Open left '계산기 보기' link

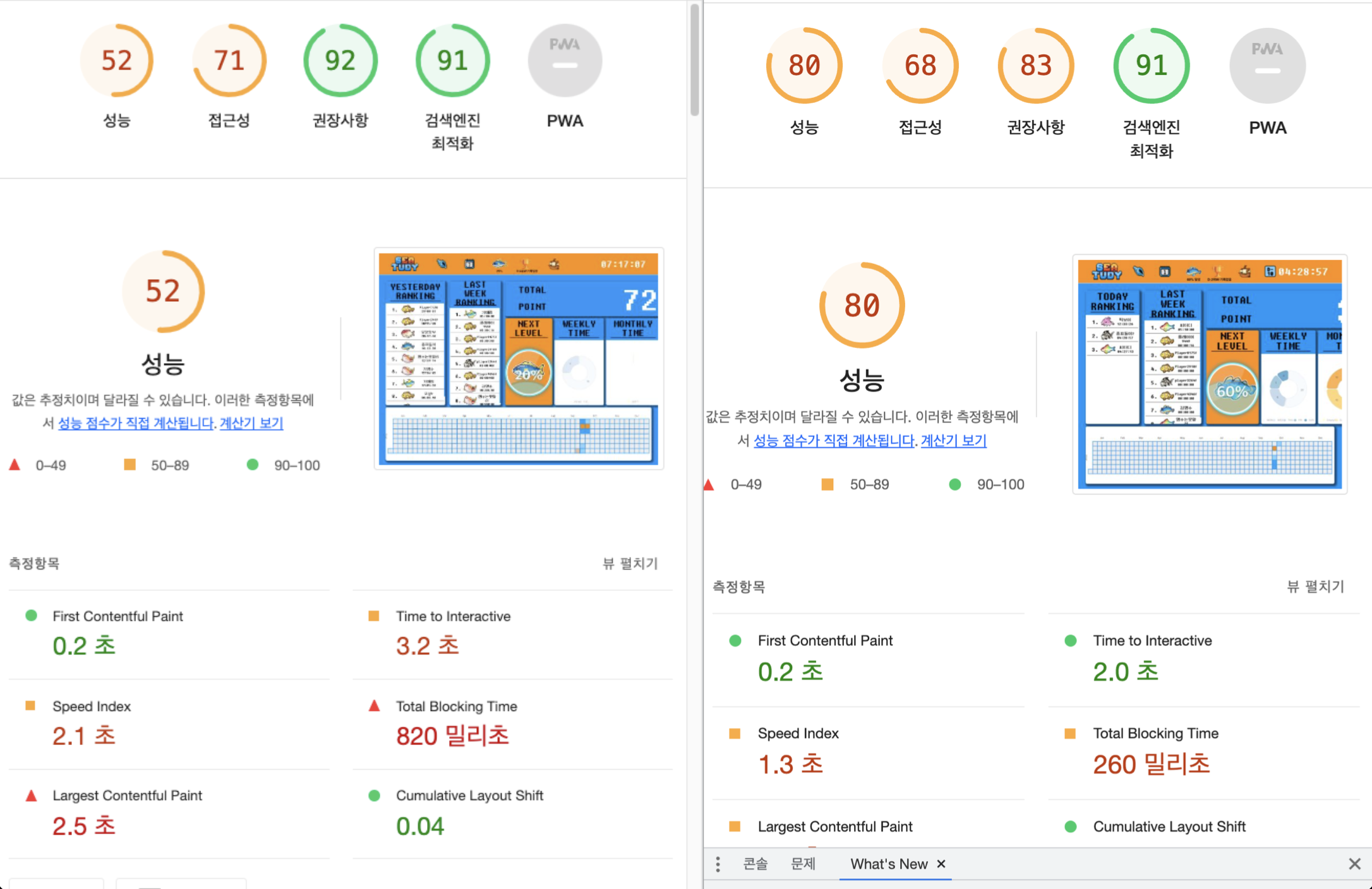click(251, 423)
